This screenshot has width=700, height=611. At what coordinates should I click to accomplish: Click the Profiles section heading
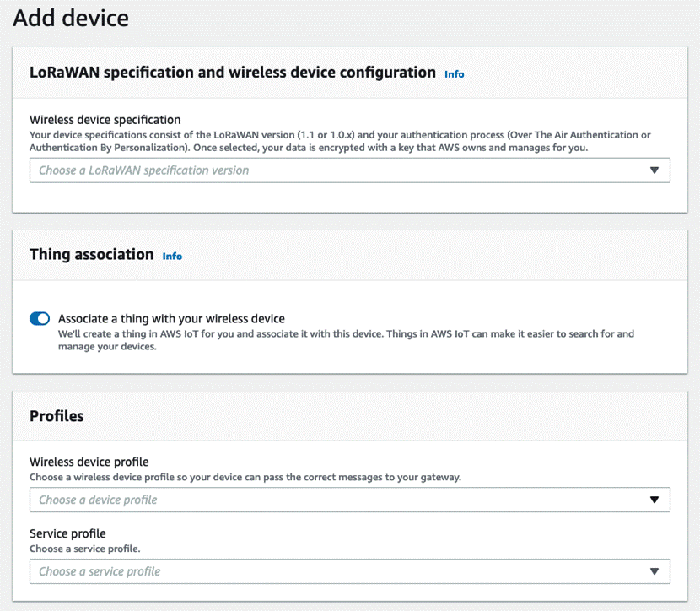point(56,416)
